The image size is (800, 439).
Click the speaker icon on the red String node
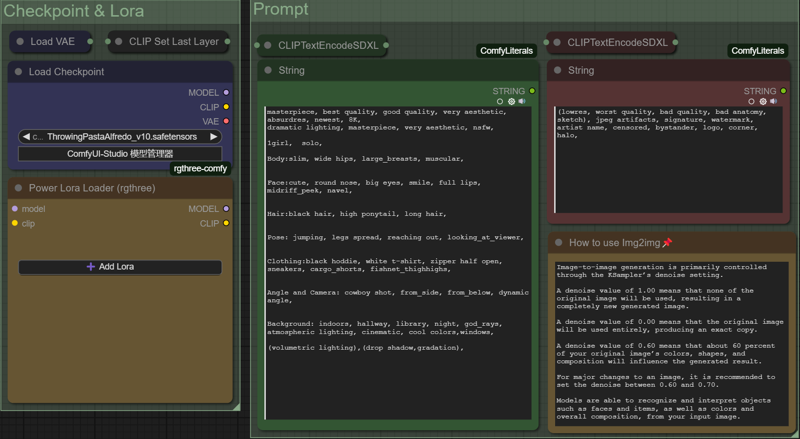774,102
